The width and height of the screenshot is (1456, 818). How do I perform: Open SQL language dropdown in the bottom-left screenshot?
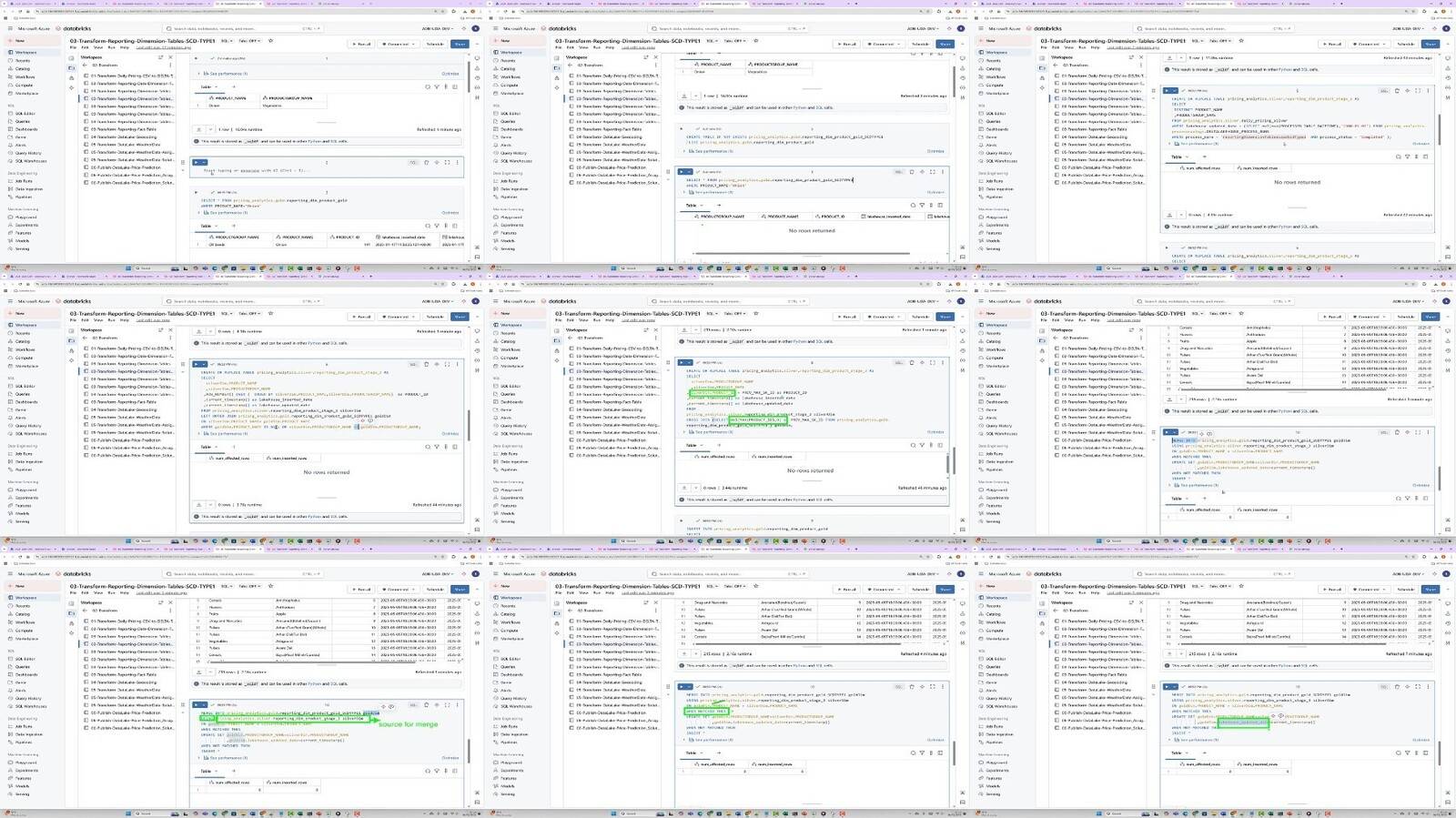click(x=226, y=587)
